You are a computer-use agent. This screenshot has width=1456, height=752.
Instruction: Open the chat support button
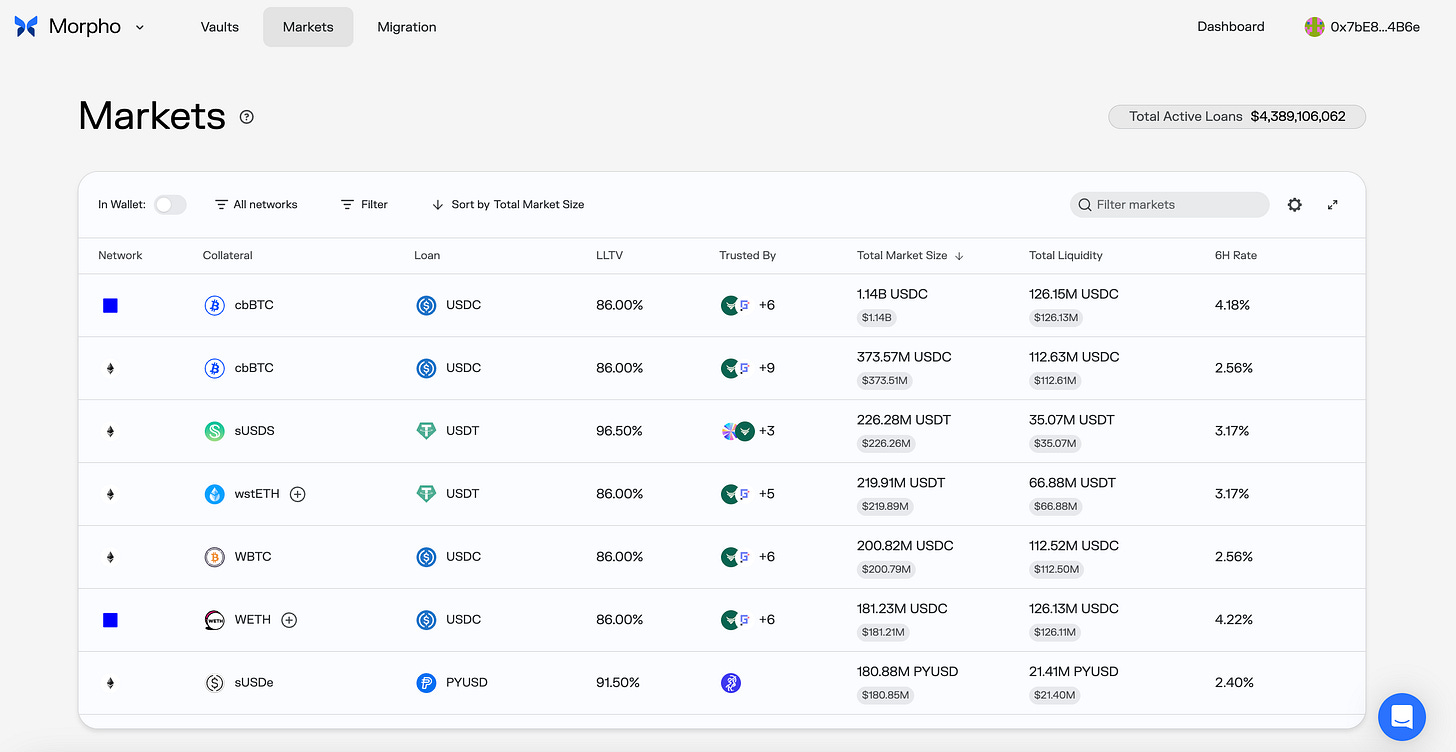click(1401, 716)
